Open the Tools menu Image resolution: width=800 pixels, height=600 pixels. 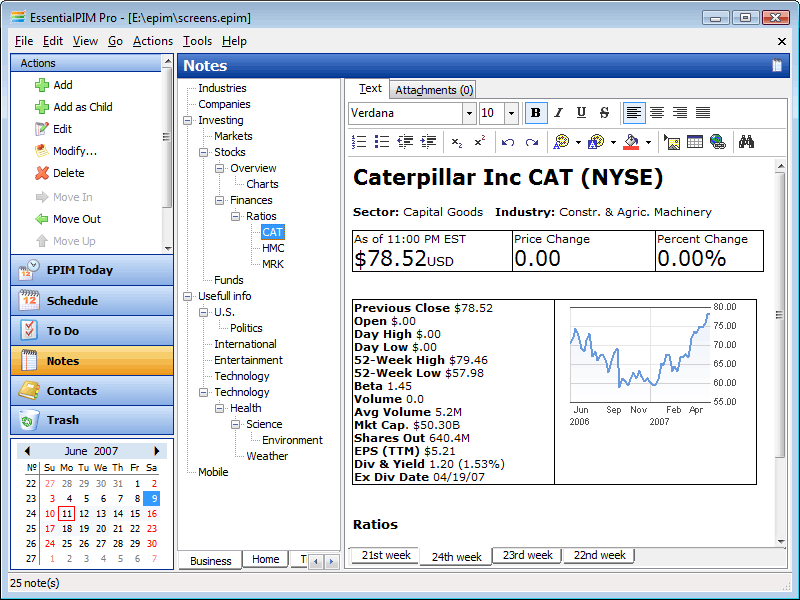(197, 41)
